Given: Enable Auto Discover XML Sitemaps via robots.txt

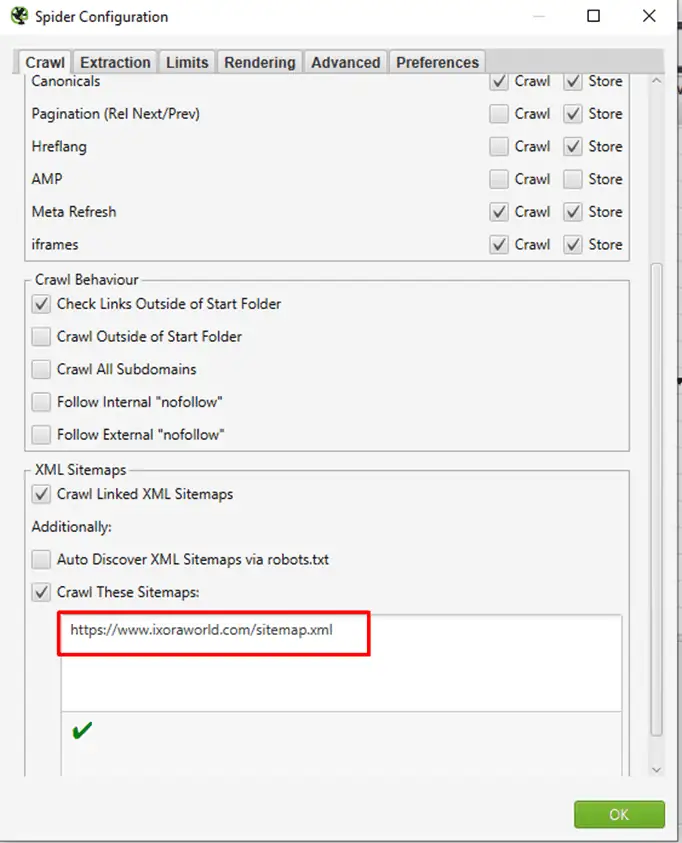Looking at the screenshot, I should (41, 560).
